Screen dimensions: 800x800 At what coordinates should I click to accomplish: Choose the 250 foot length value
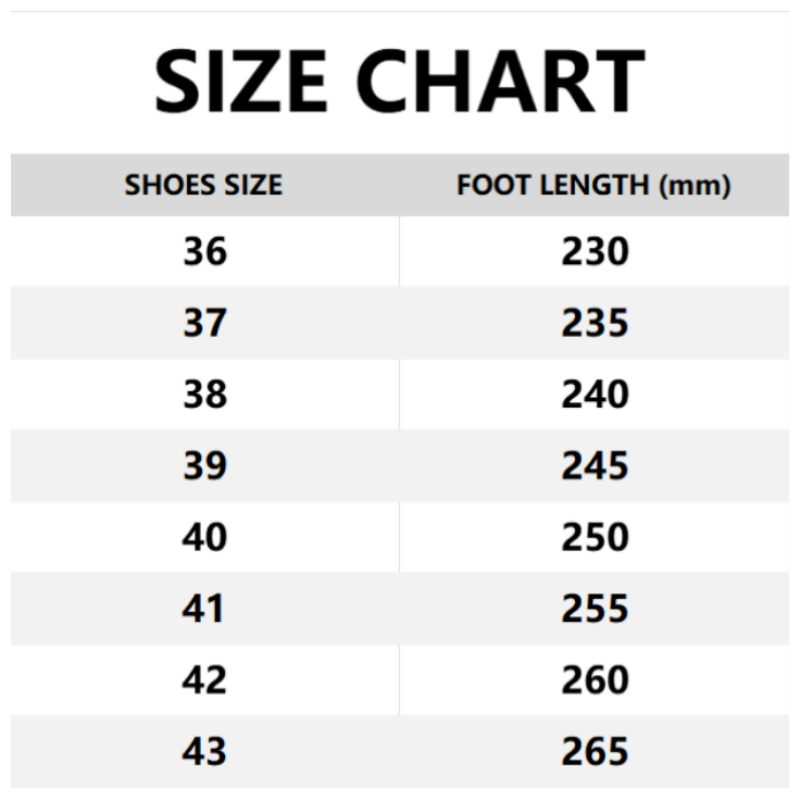point(594,537)
